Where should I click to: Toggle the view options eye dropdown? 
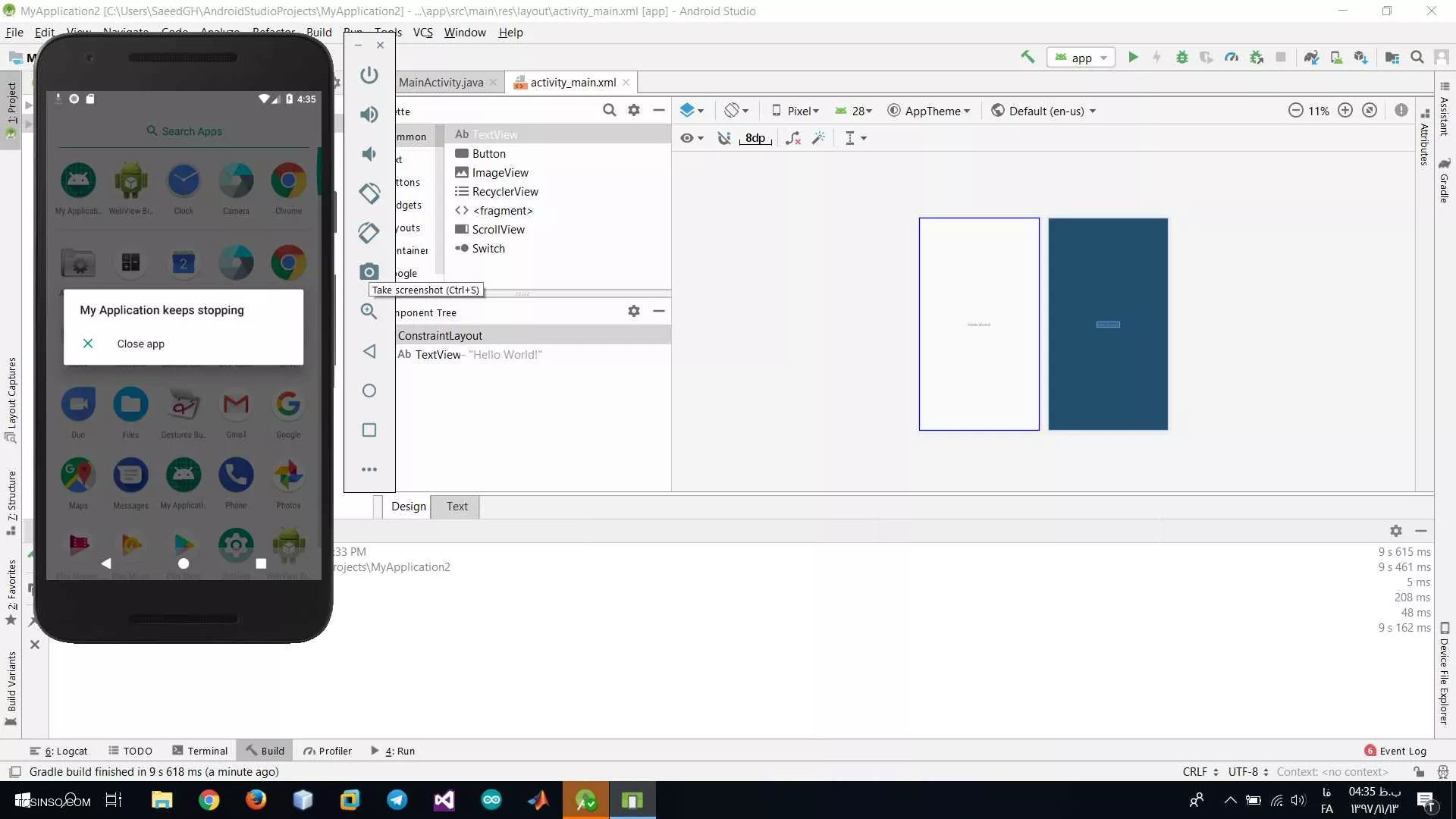(x=692, y=138)
